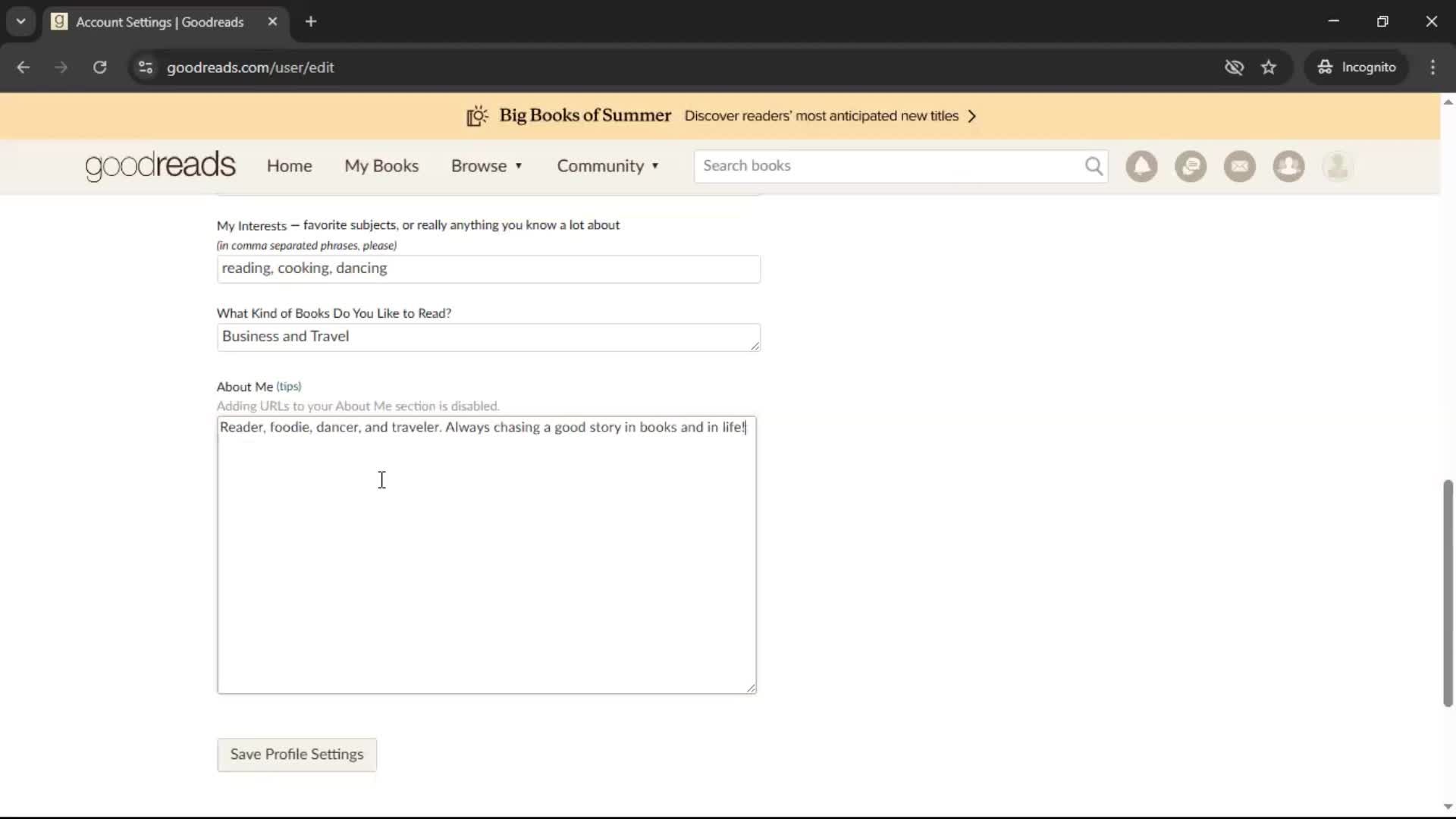Click the browser forward arrow

pyautogui.click(x=61, y=67)
